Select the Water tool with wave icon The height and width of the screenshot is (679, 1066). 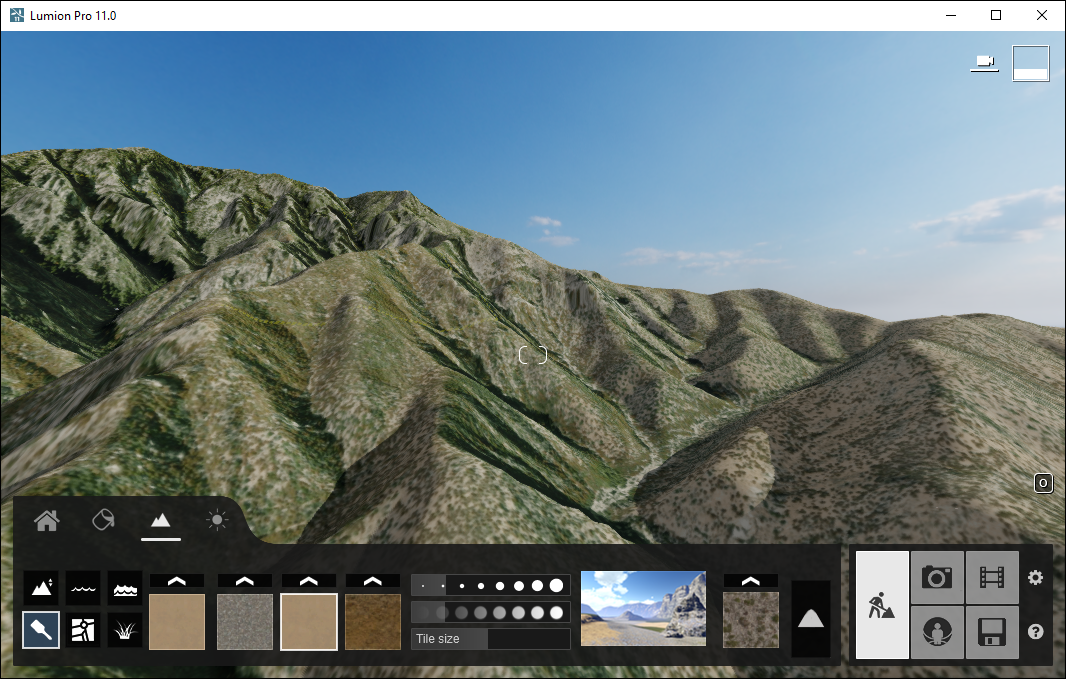[x=83, y=587]
